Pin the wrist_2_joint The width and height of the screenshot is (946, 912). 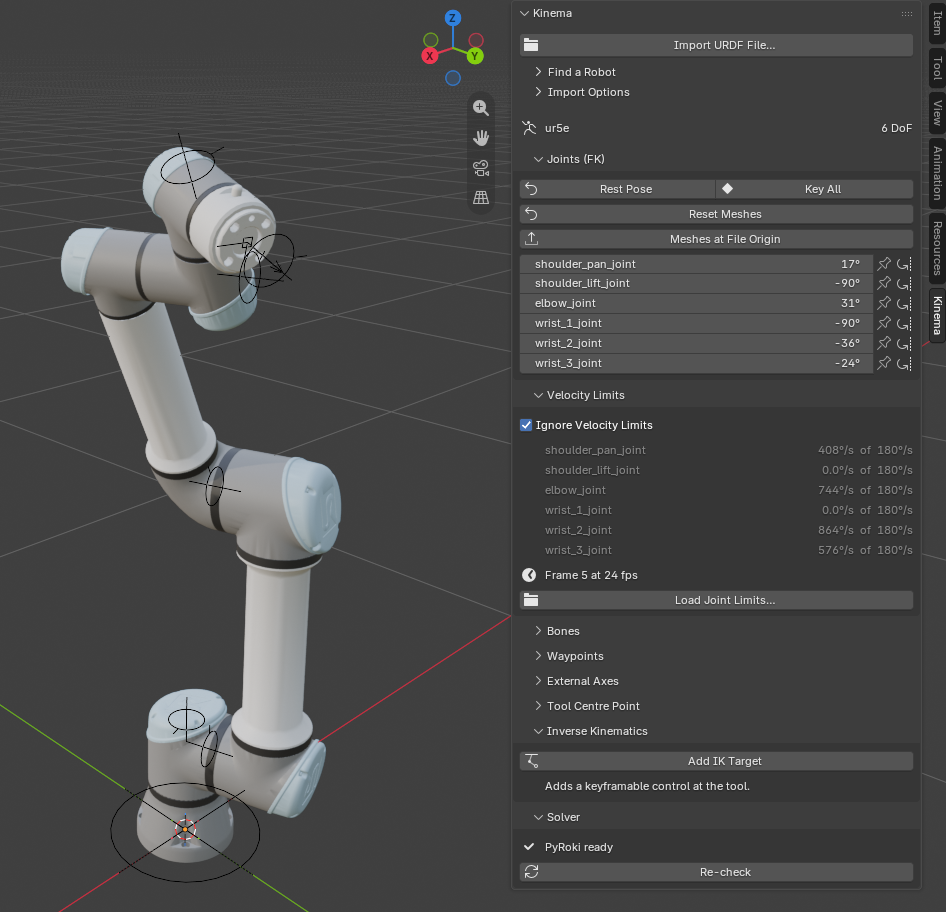tap(884, 343)
